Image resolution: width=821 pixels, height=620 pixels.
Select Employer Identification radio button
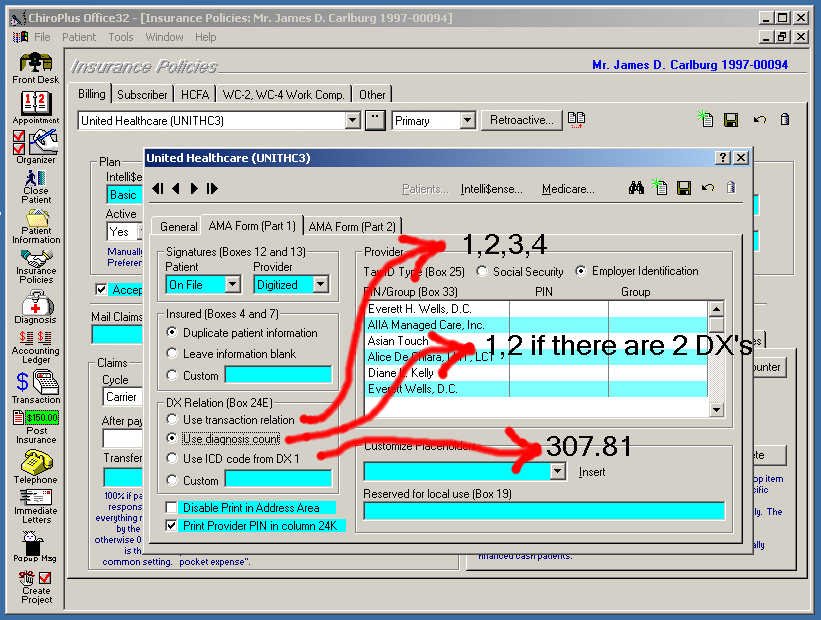[581, 271]
